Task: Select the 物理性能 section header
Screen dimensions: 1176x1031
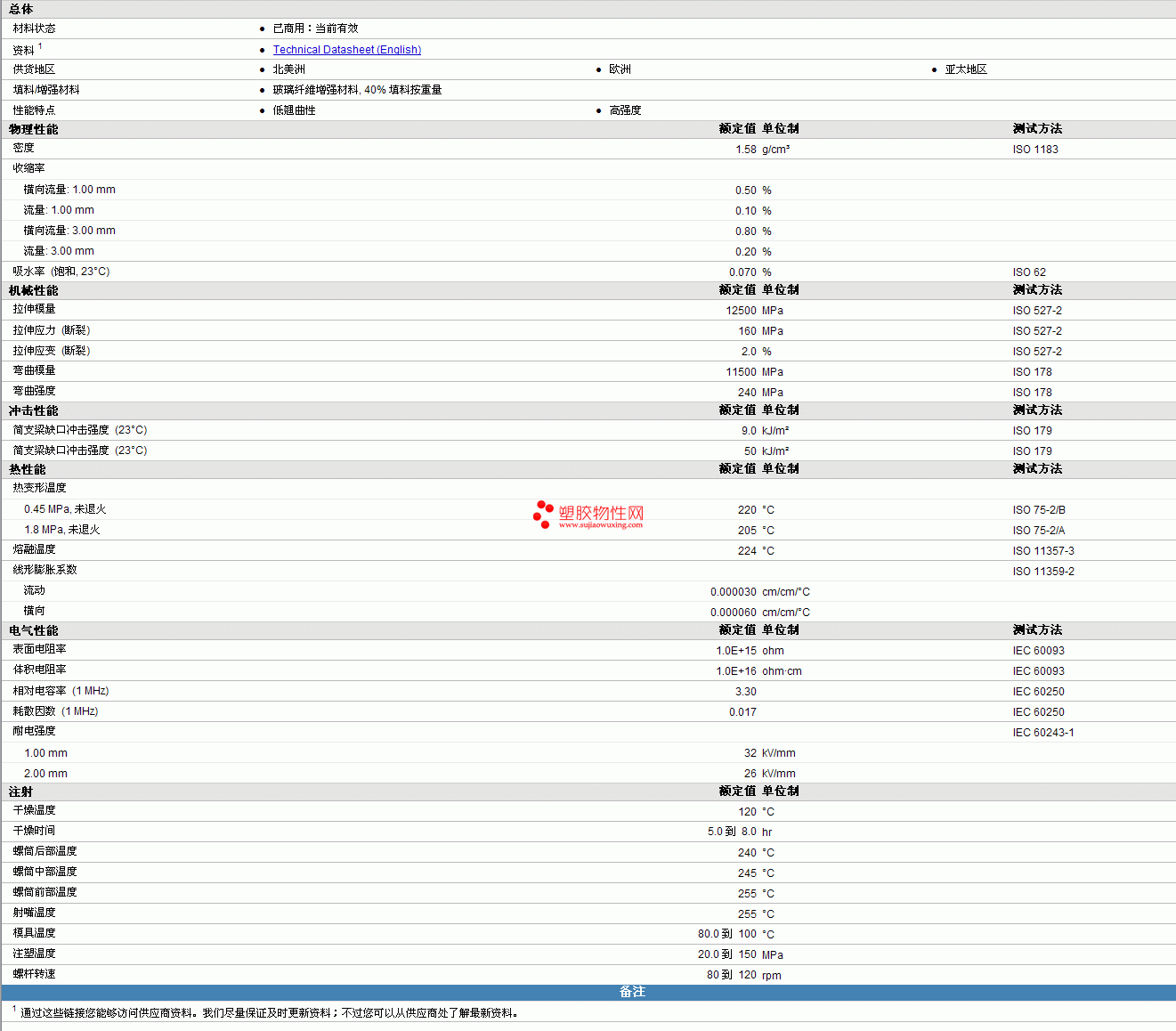Action: click(x=34, y=129)
